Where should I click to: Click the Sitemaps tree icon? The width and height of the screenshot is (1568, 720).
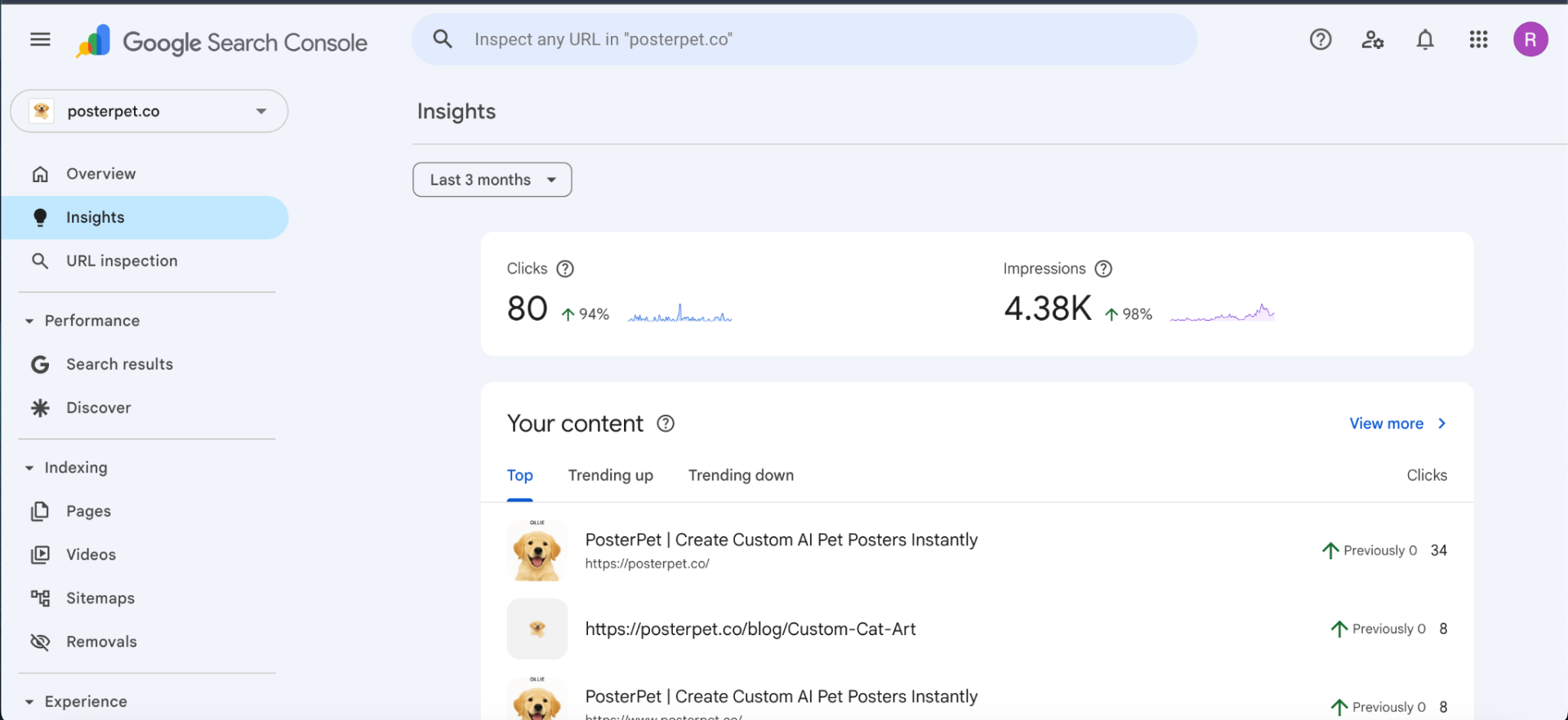click(x=40, y=598)
